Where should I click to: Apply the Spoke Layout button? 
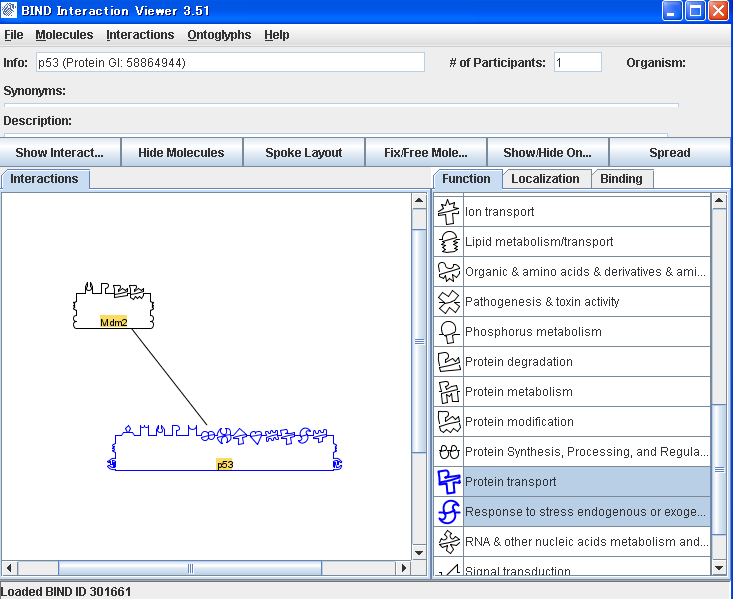coord(304,152)
